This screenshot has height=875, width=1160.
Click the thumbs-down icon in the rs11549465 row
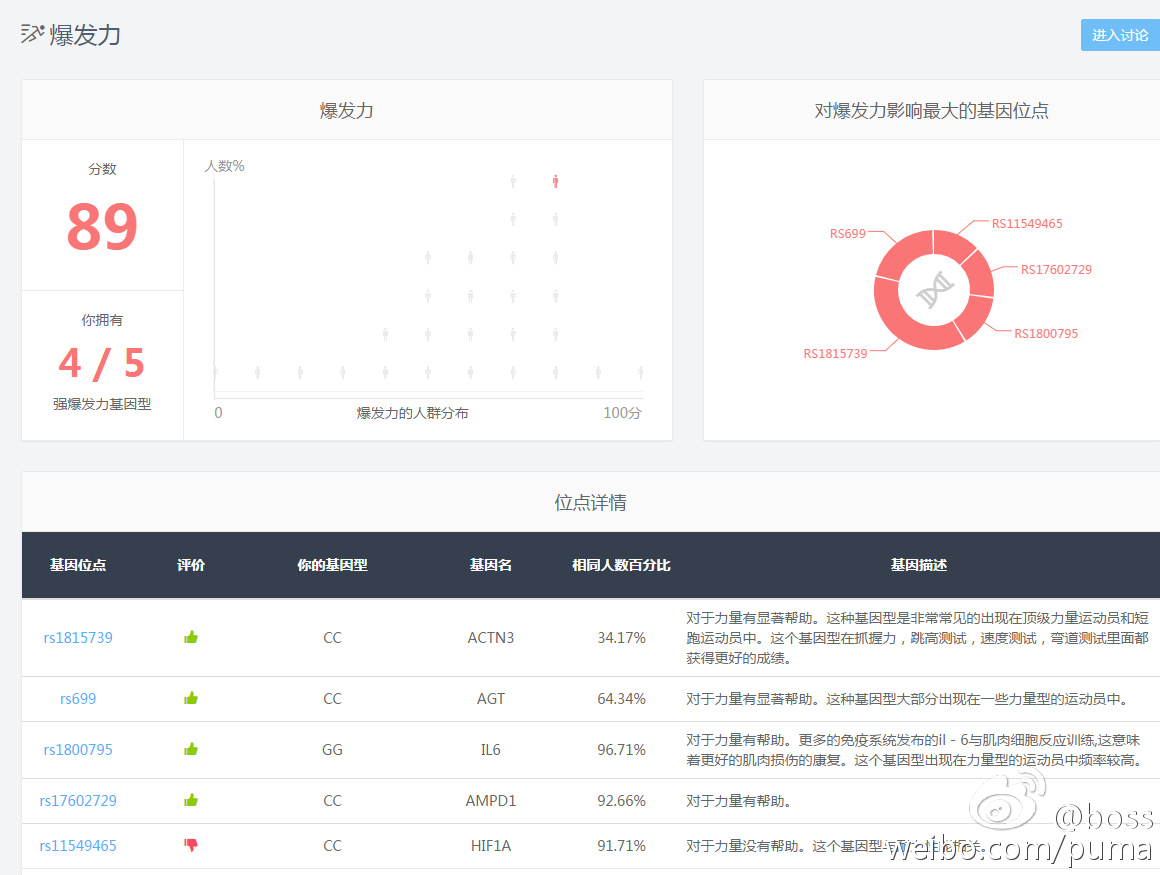point(191,845)
